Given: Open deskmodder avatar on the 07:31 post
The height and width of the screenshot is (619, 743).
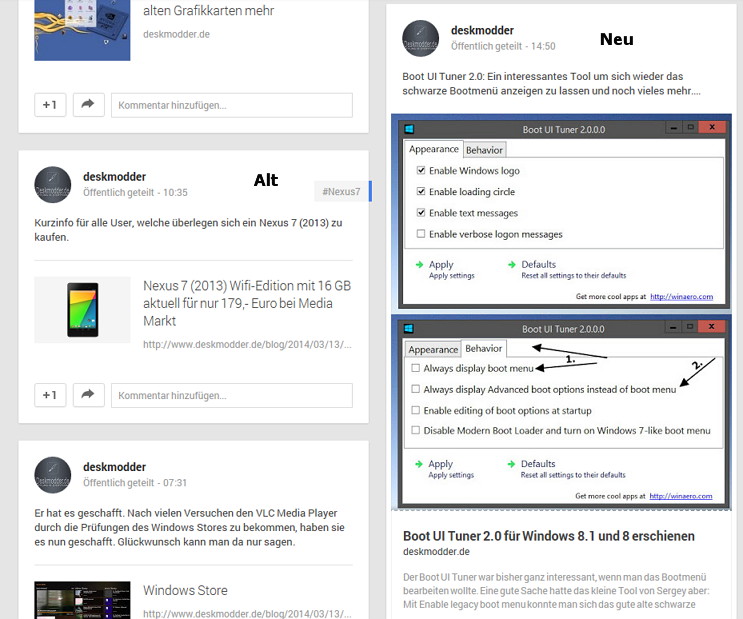Looking at the screenshot, I should pyautogui.click(x=53, y=475).
